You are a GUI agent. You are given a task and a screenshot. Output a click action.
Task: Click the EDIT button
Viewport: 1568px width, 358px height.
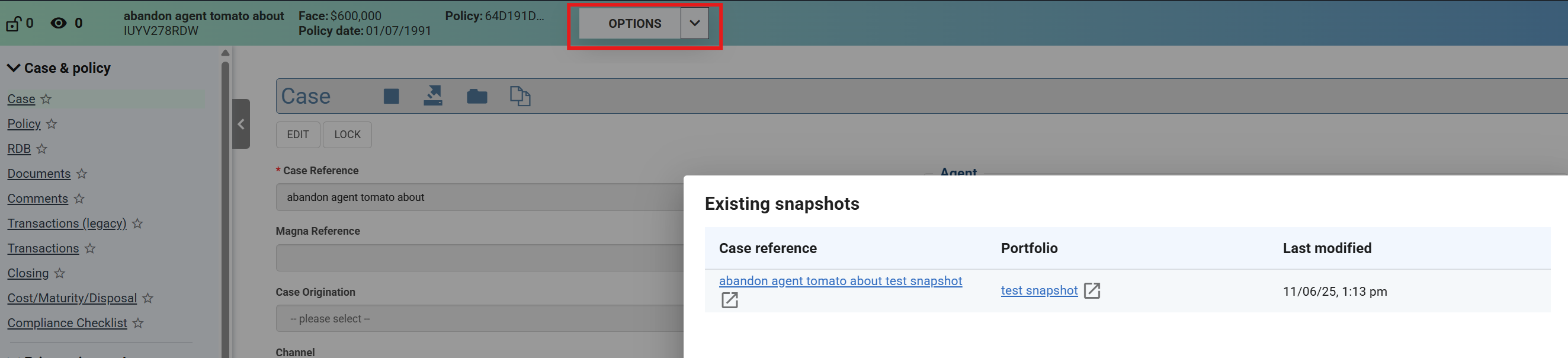pos(297,135)
